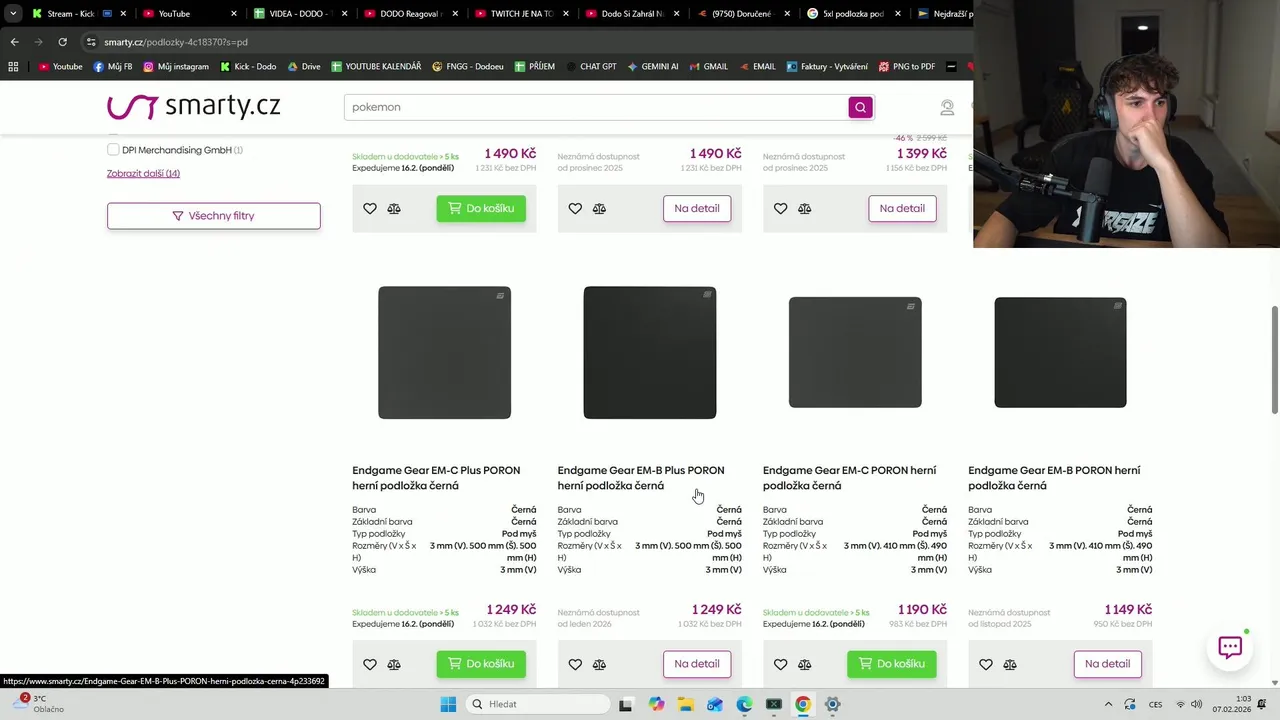Click the magenta search button
The width and height of the screenshot is (1280, 720).
[860, 107]
